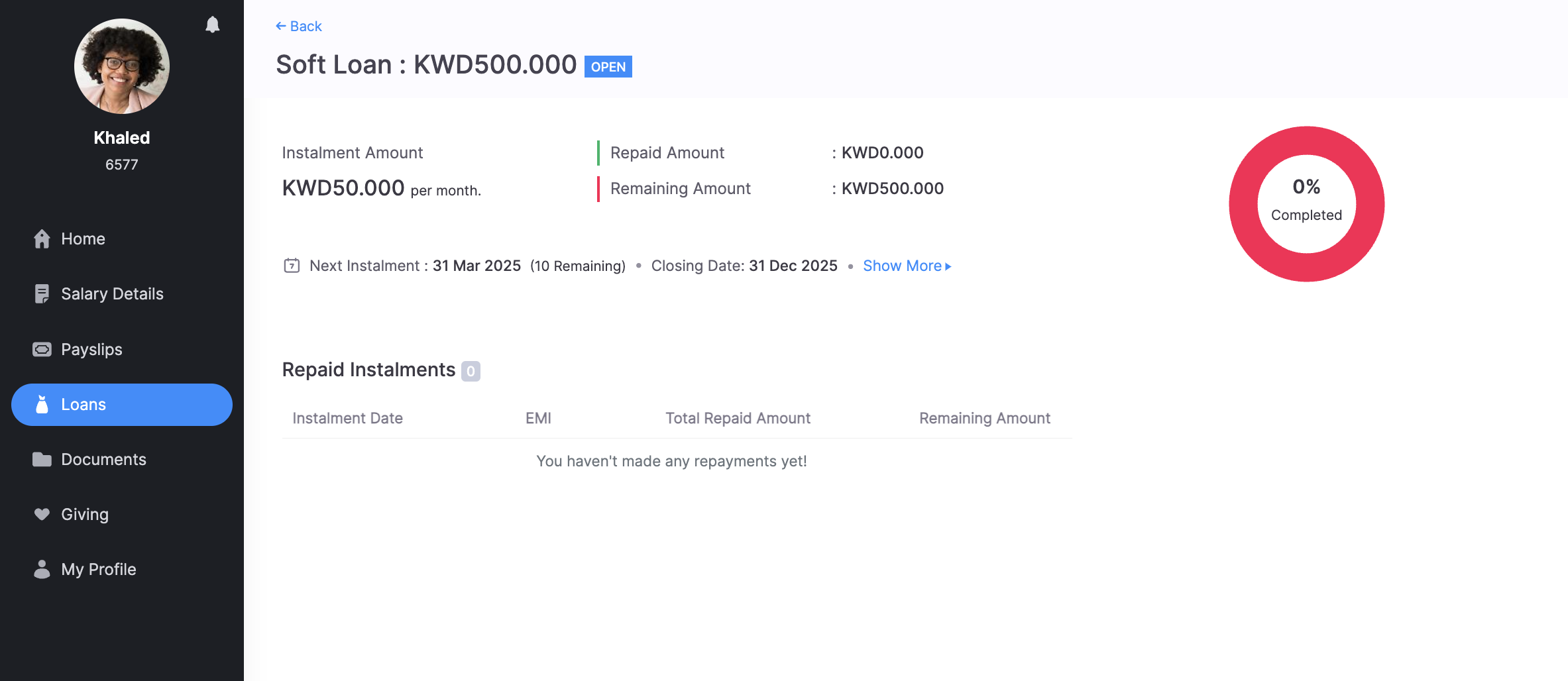Viewport: 1568px width, 681px height.
Task: Go to Home in the sidebar
Action: tap(83, 238)
